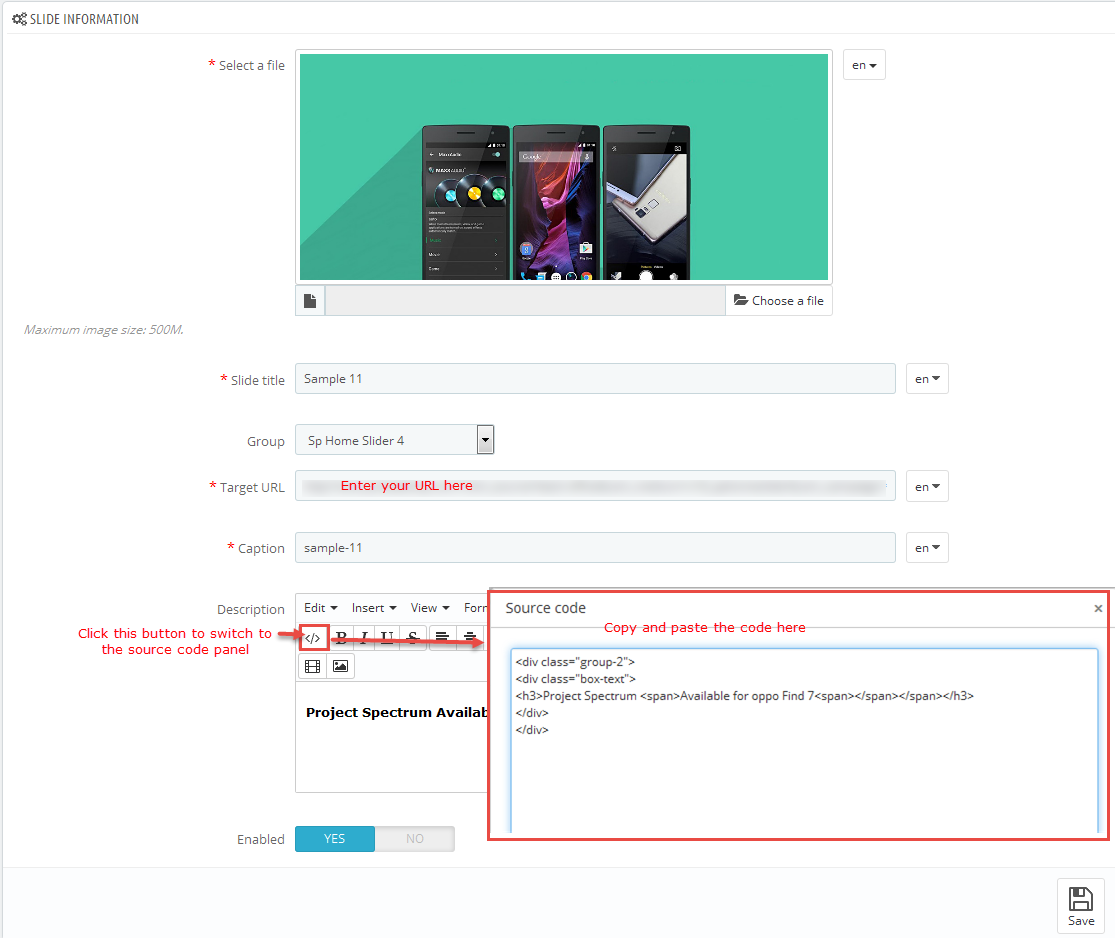1115x938 pixels.
Task: Open the Edit menu in editor
Action: click(321, 608)
